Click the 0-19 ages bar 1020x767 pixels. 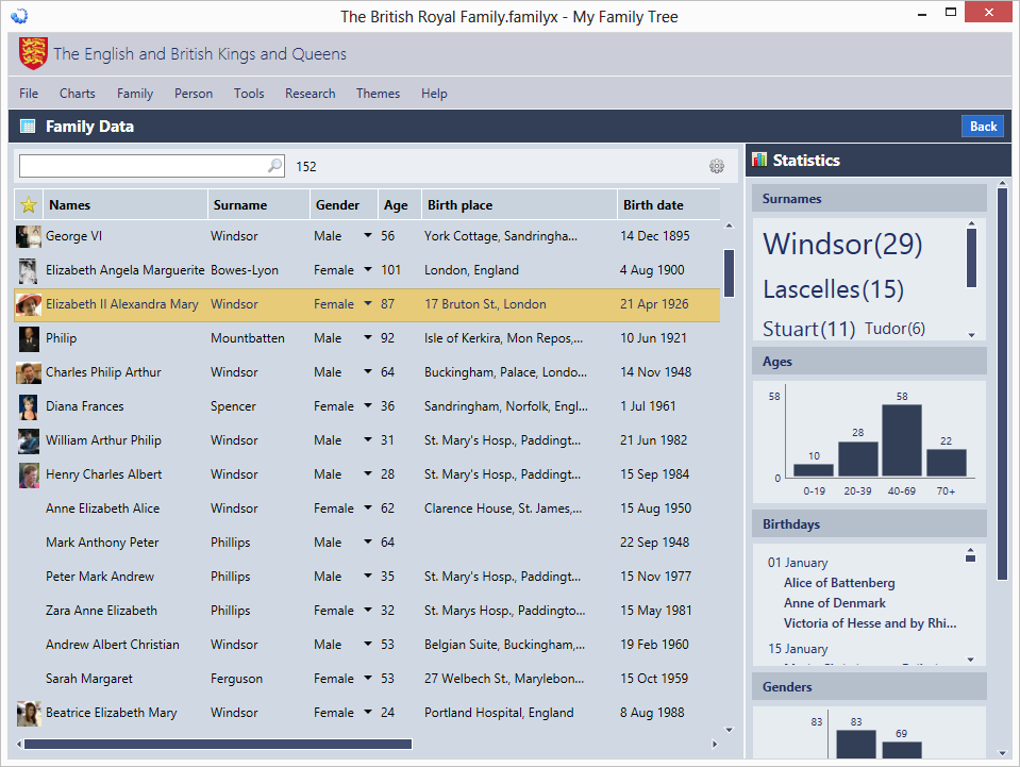click(x=814, y=470)
